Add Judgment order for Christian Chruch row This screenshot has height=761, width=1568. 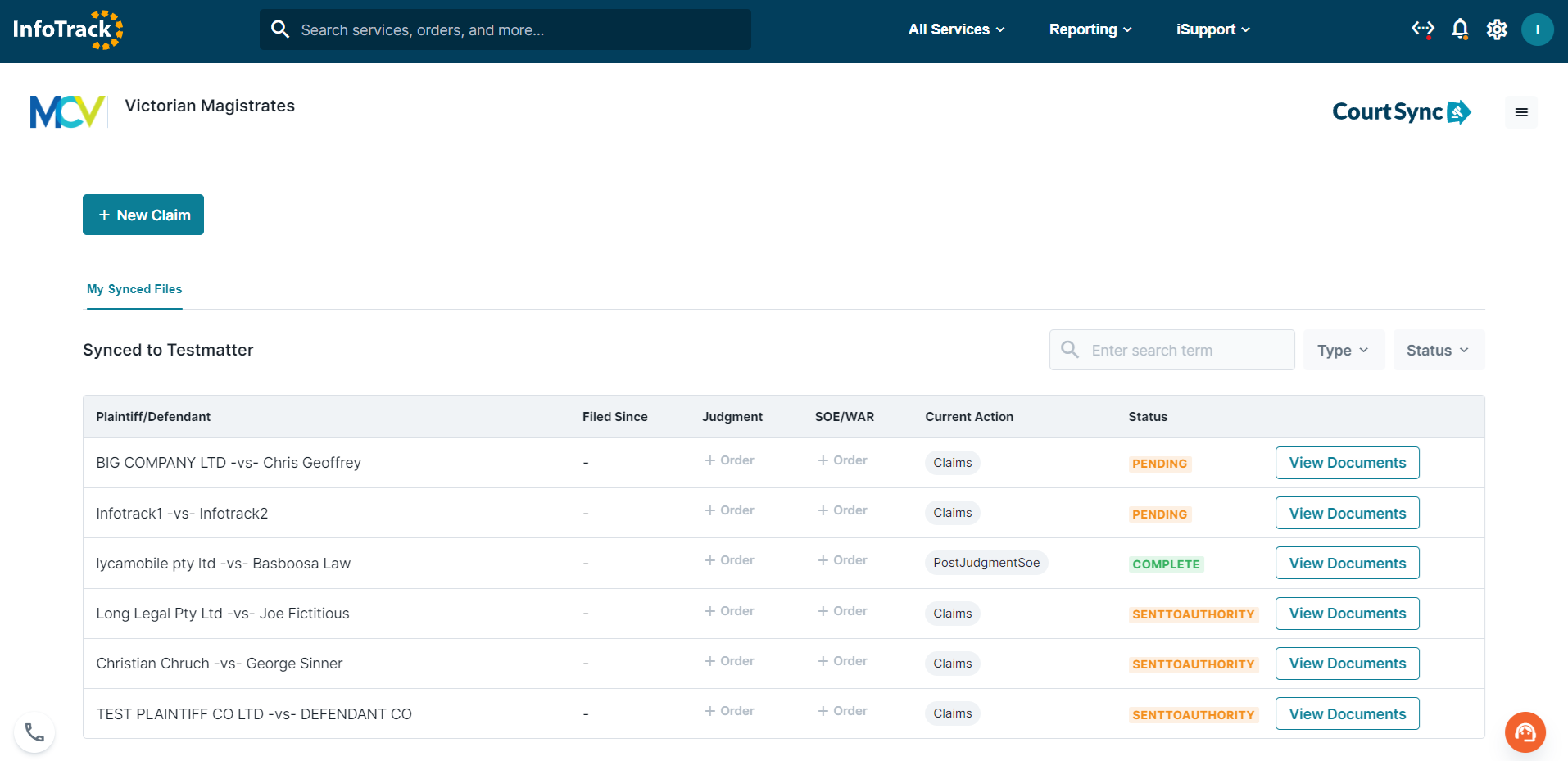coord(729,661)
